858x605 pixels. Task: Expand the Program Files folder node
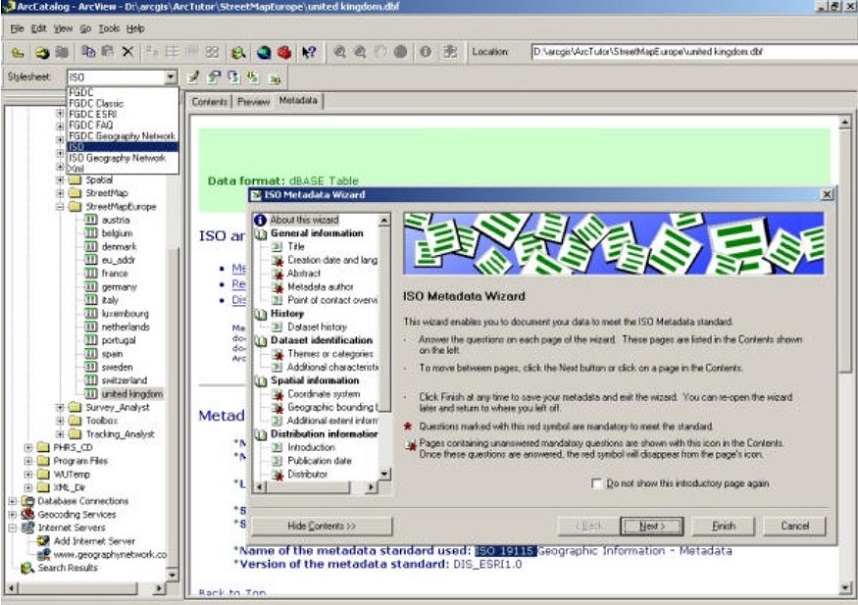pos(28,461)
